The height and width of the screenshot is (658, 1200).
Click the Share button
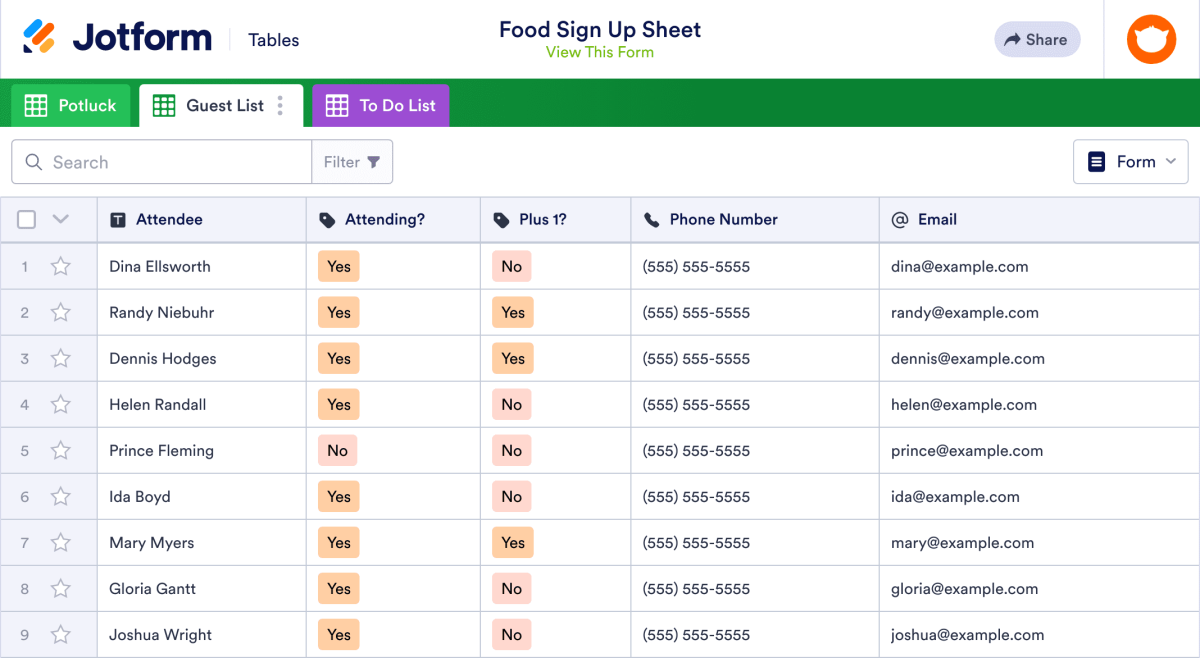1037,39
